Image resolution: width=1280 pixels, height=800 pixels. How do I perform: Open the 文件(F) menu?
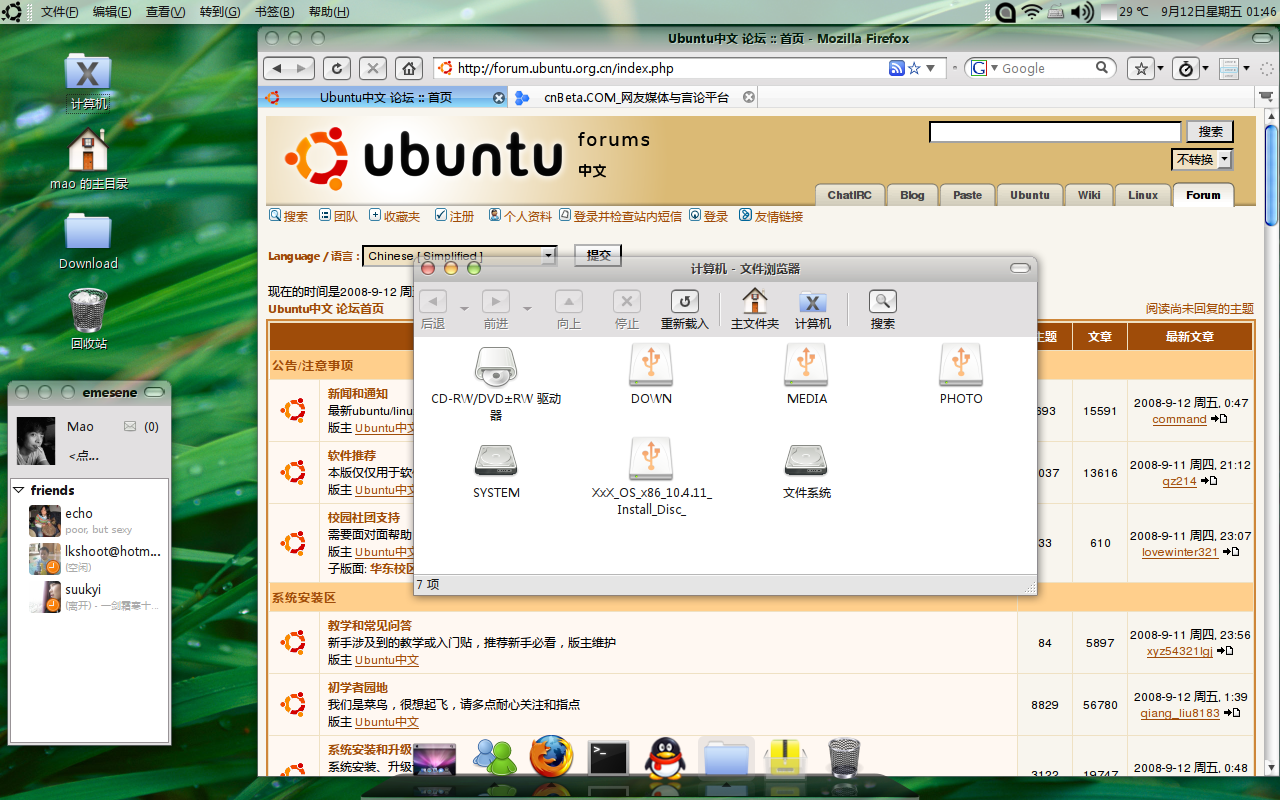click(x=59, y=12)
